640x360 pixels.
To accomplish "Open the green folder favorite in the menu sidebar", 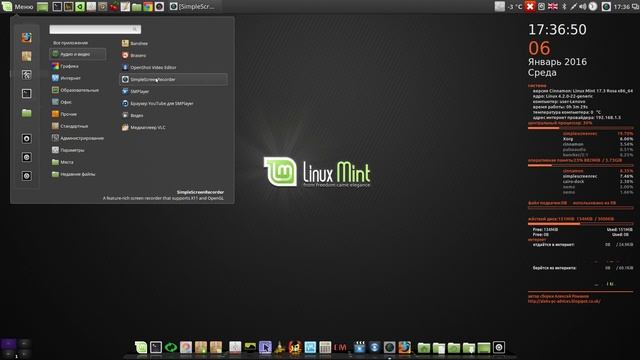I will 27,113.
